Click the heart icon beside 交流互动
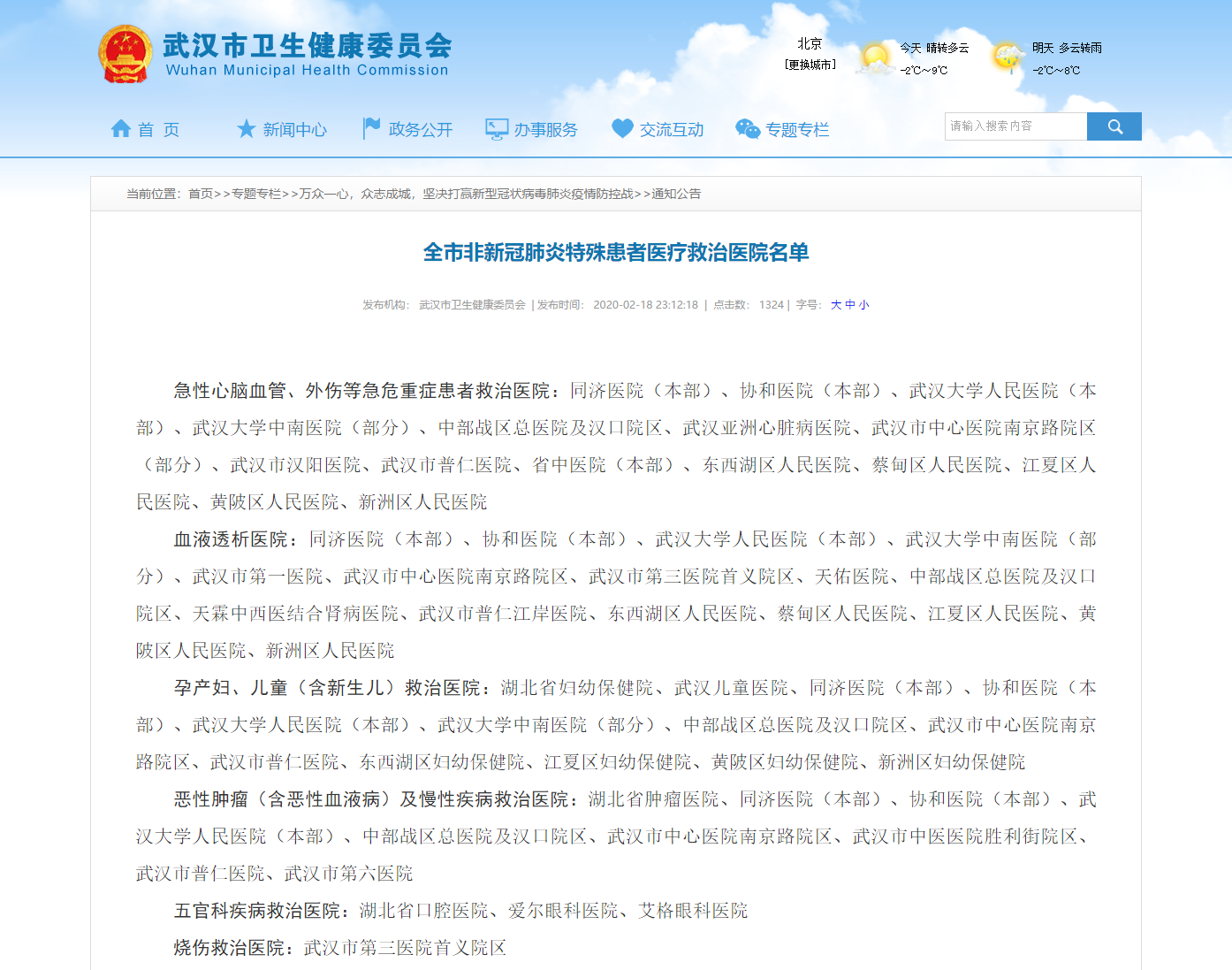The height and width of the screenshot is (970, 1232). tap(622, 127)
